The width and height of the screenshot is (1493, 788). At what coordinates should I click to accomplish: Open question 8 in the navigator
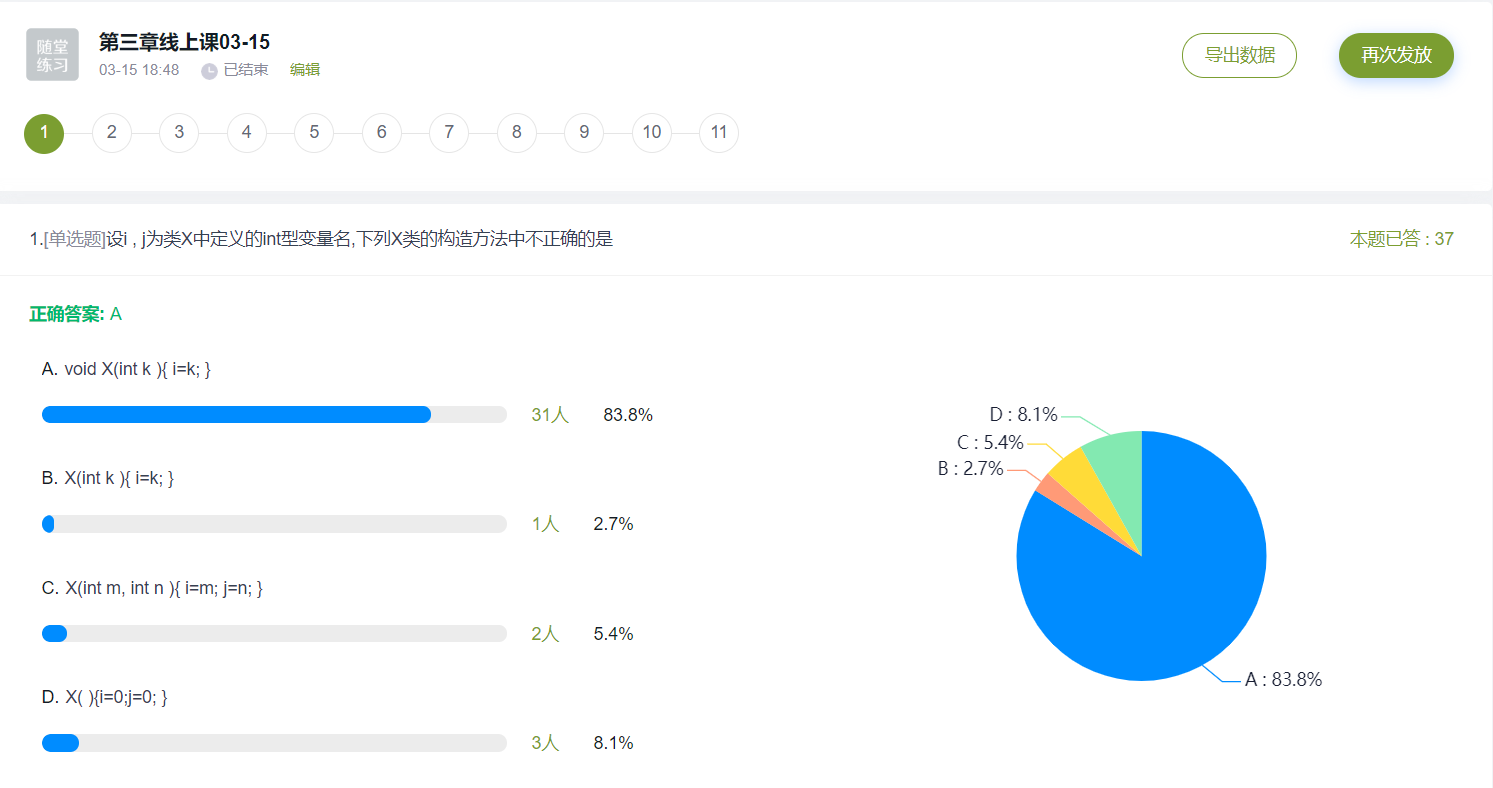[x=516, y=133]
